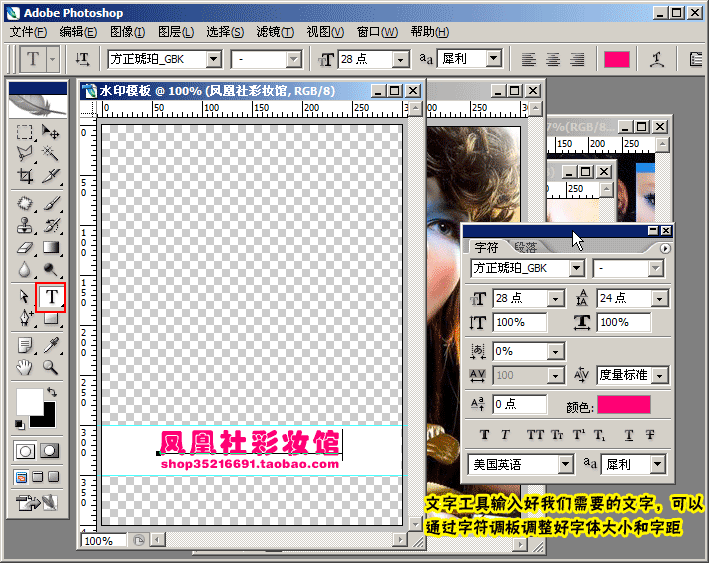Open leading 24 点 dropdown
This screenshot has height=563, width=709.
(x=660, y=298)
